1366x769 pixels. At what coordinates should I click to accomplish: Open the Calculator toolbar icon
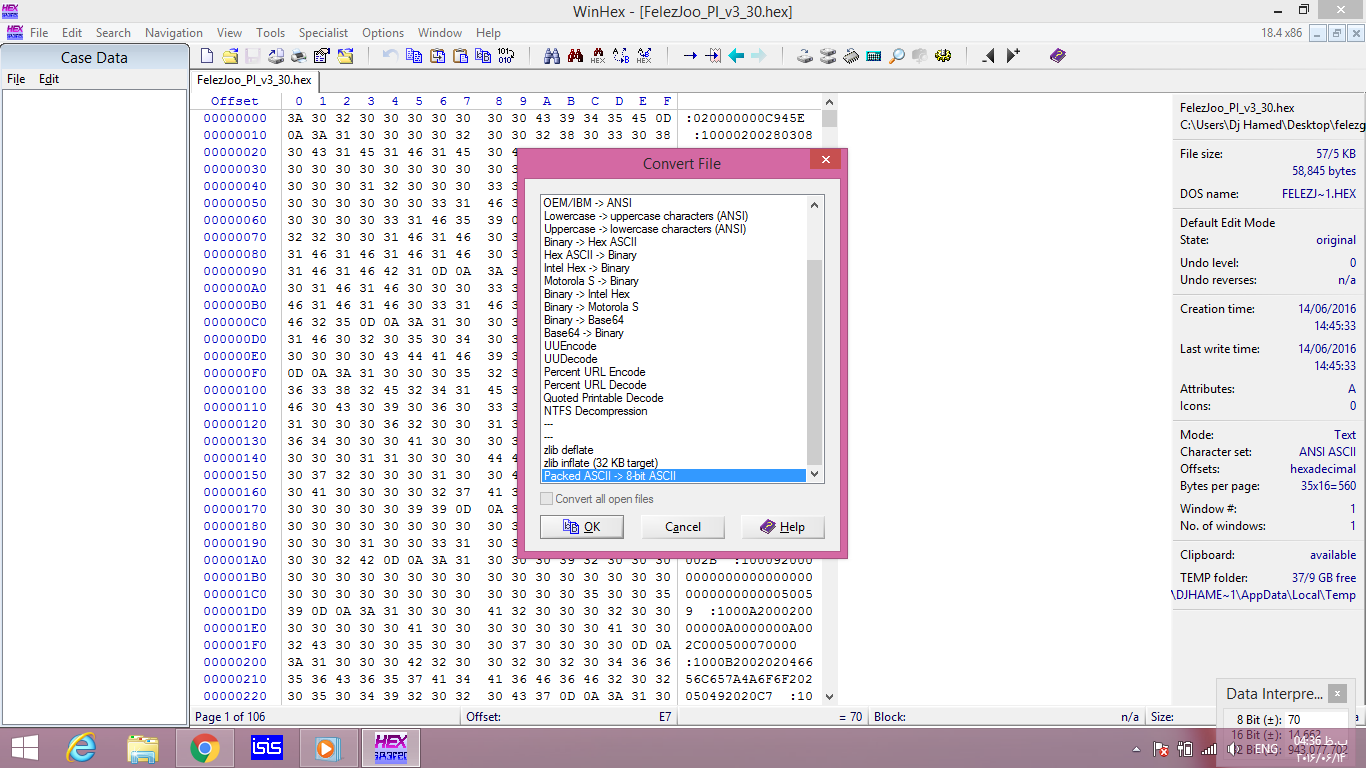tap(874, 56)
